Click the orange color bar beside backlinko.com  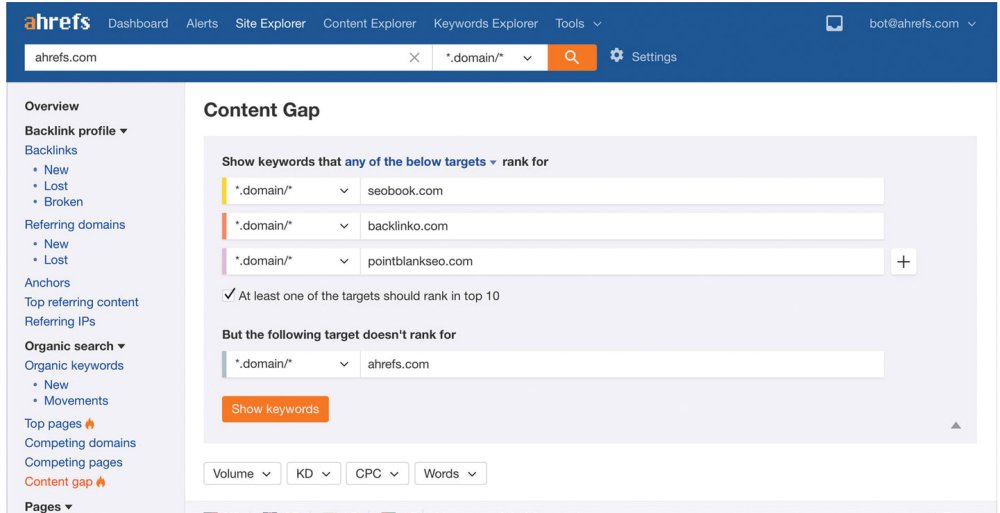pos(224,226)
